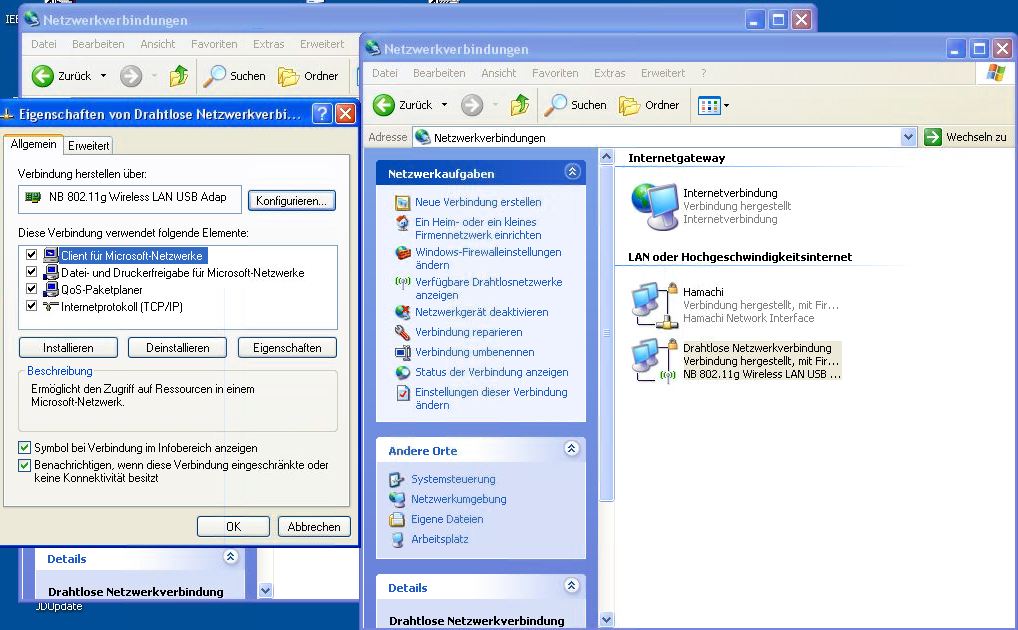This screenshot has height=630, width=1018.
Task: Click the vertical scrollbar down arrow
Action: tap(608, 621)
